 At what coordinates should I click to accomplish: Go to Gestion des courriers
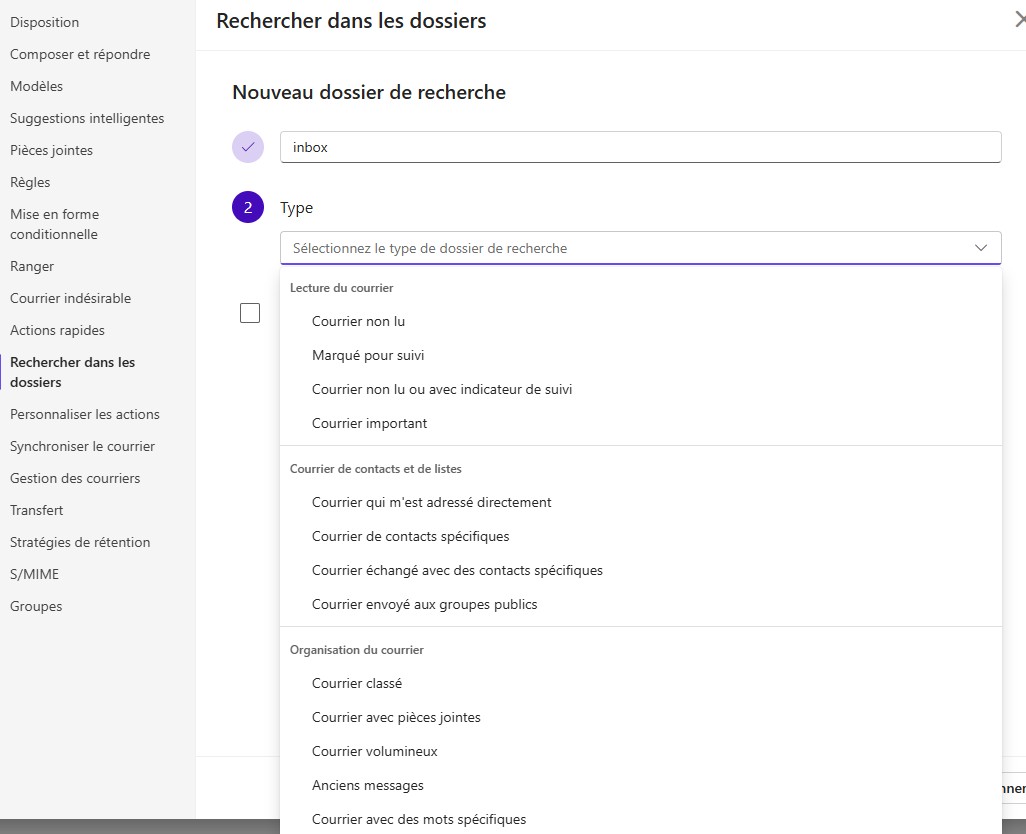click(75, 478)
